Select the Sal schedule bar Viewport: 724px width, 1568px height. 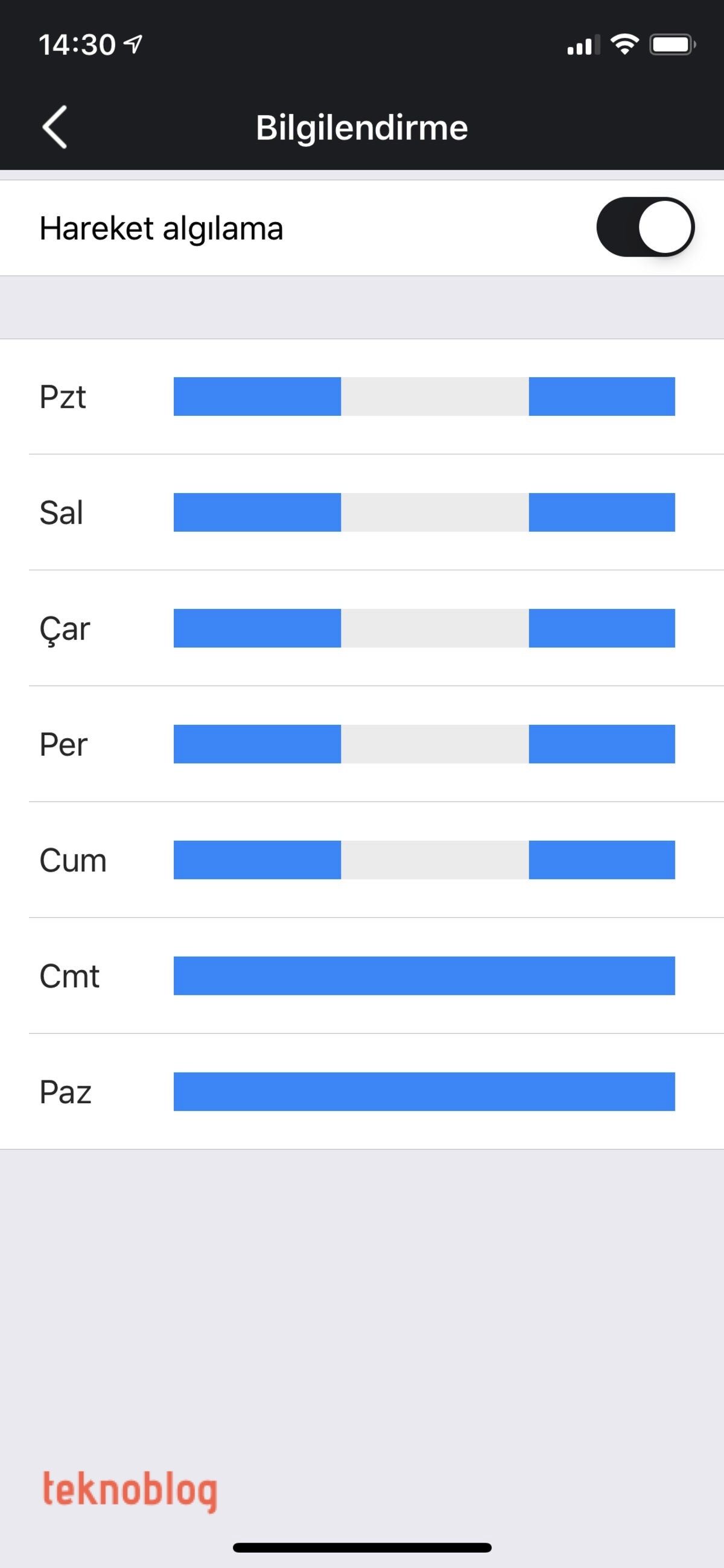tap(424, 512)
